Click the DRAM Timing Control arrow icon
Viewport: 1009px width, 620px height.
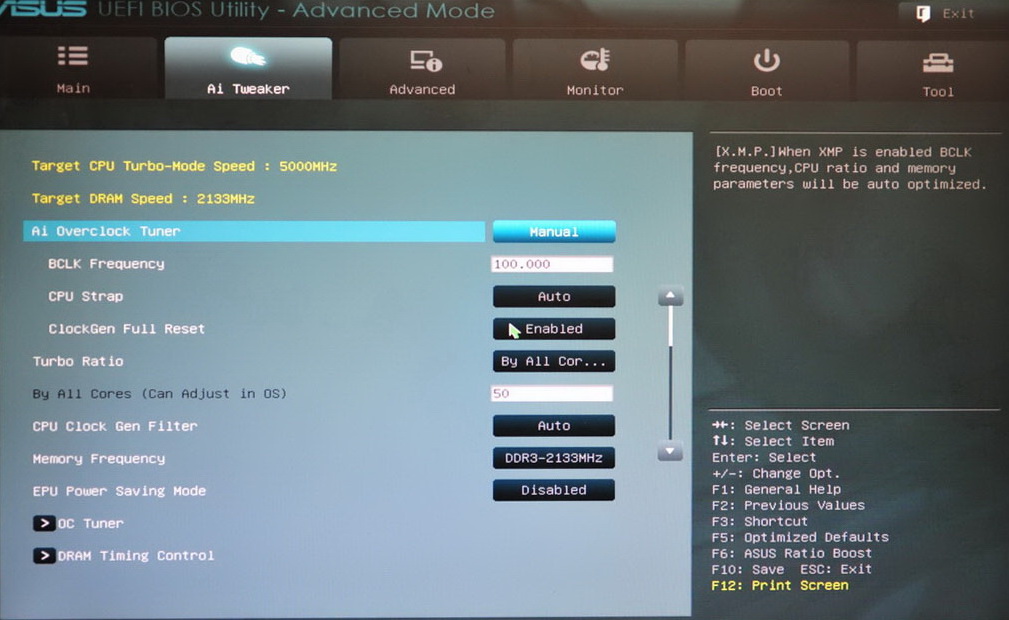coord(44,556)
